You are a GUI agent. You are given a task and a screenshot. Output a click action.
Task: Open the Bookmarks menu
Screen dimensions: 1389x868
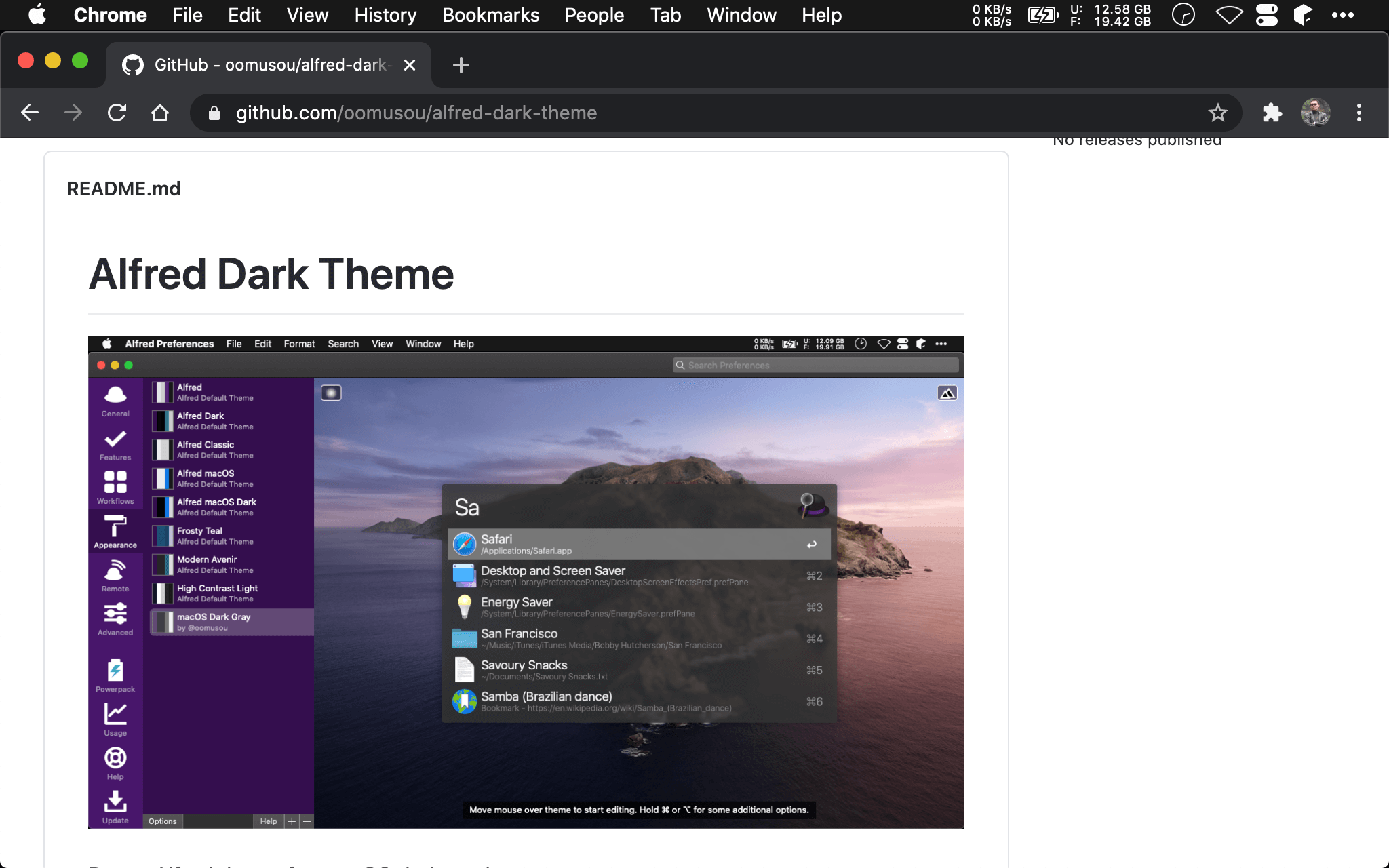pos(490,15)
